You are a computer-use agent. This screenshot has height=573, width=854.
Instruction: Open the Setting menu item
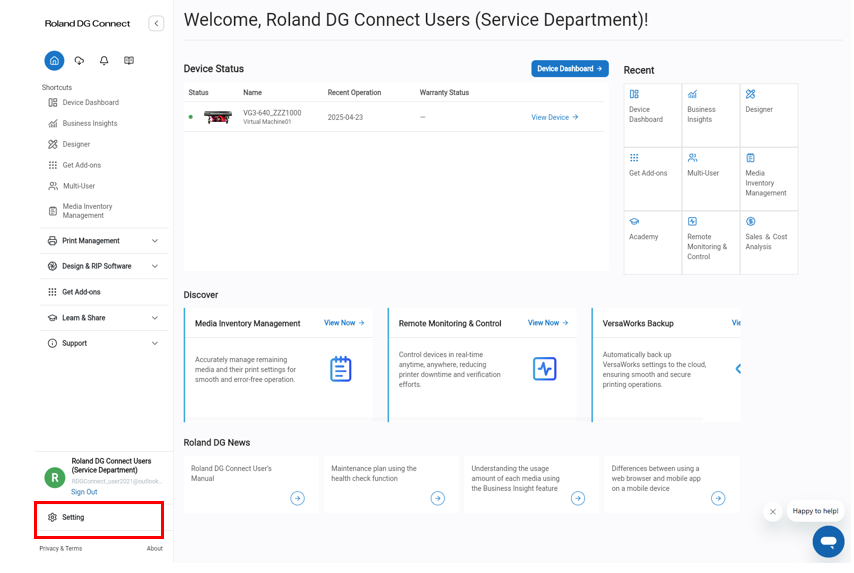tap(99, 517)
